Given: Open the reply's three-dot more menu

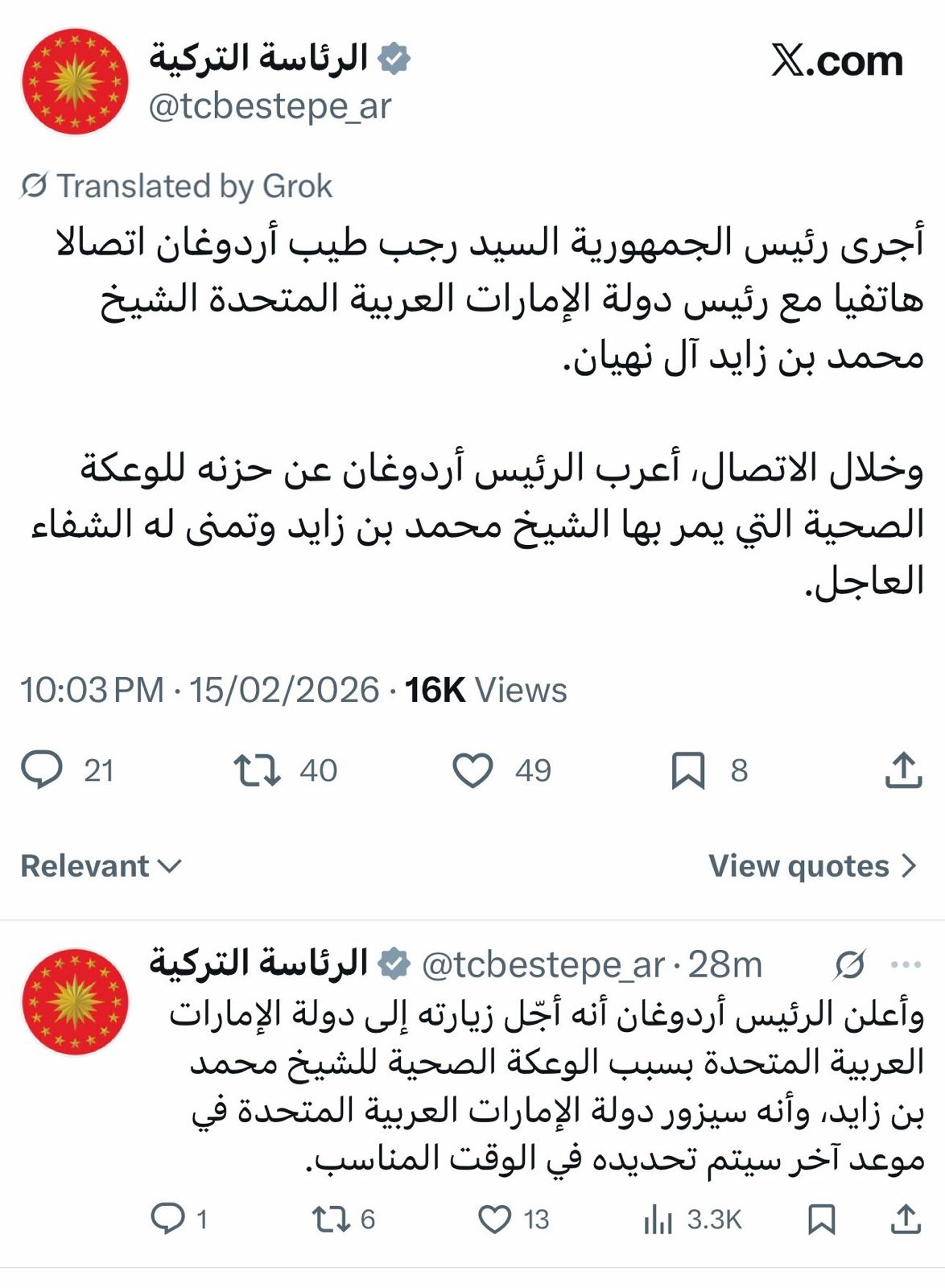Looking at the screenshot, I should pyautogui.click(x=906, y=964).
